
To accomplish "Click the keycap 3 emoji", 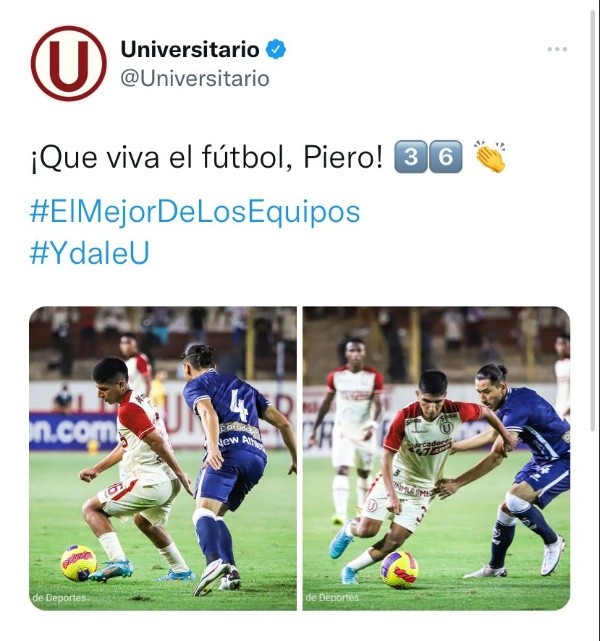I will point(411,157).
